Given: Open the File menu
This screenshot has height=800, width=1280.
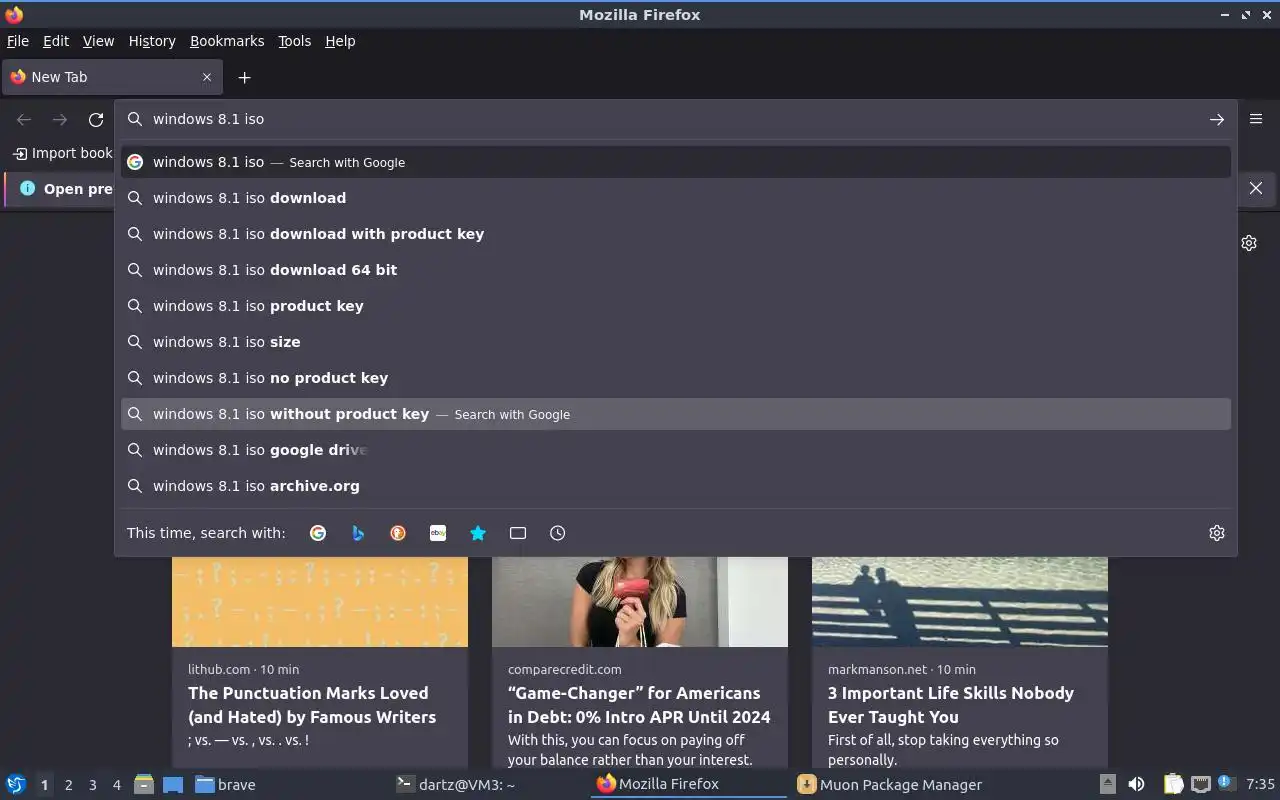Looking at the screenshot, I should (x=18, y=41).
